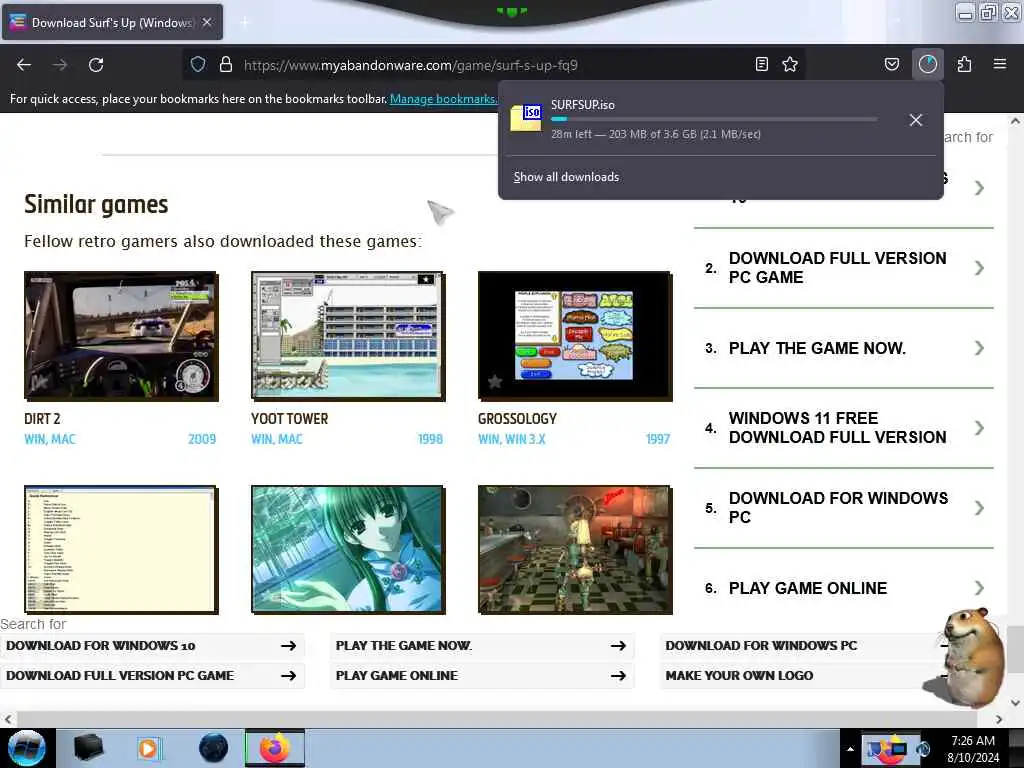Screen dimensions: 1024x768
Task: Click the SURFSUP.iso file icon
Action: pos(526,118)
